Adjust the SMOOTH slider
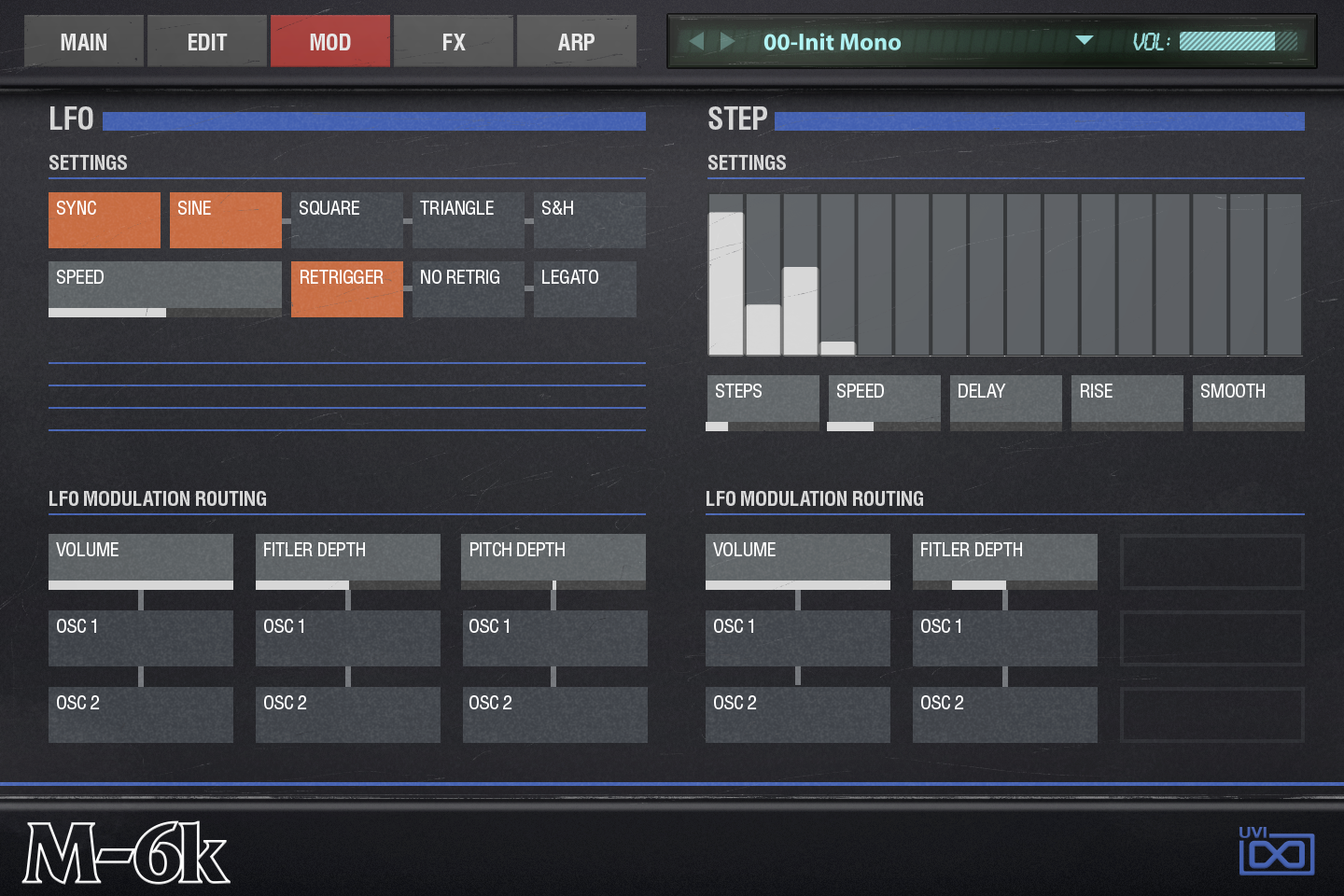Image resolution: width=1344 pixels, height=896 pixels. click(x=1249, y=403)
